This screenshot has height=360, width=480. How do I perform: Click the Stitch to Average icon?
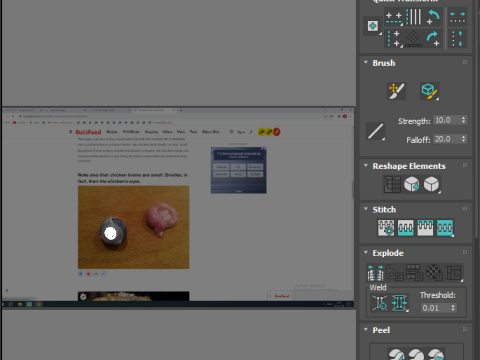click(x=406, y=228)
